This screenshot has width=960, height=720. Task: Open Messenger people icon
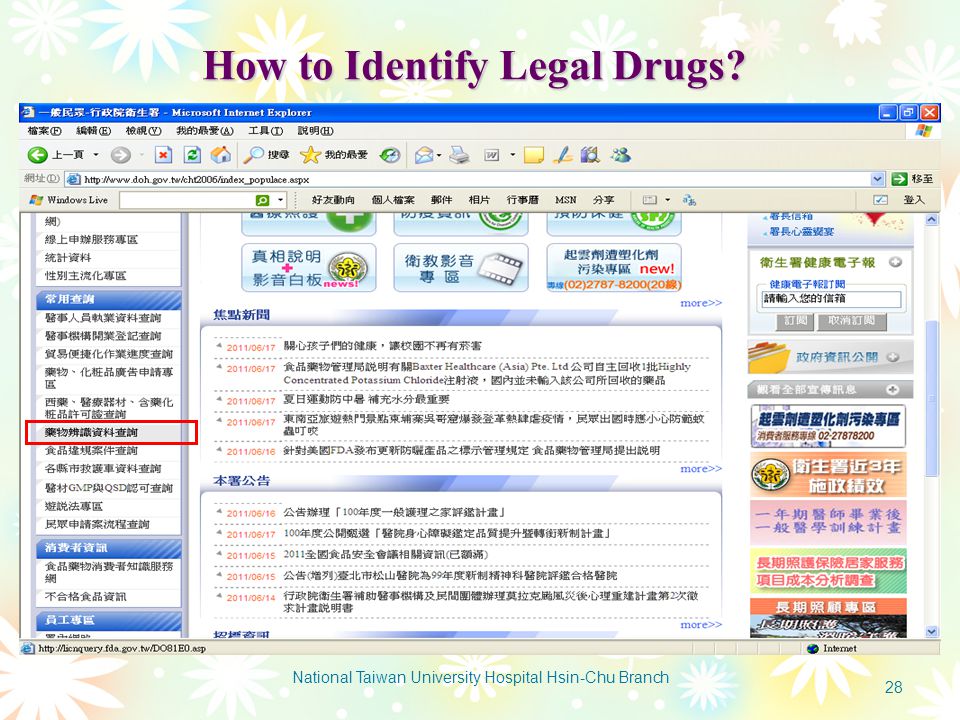(621, 155)
